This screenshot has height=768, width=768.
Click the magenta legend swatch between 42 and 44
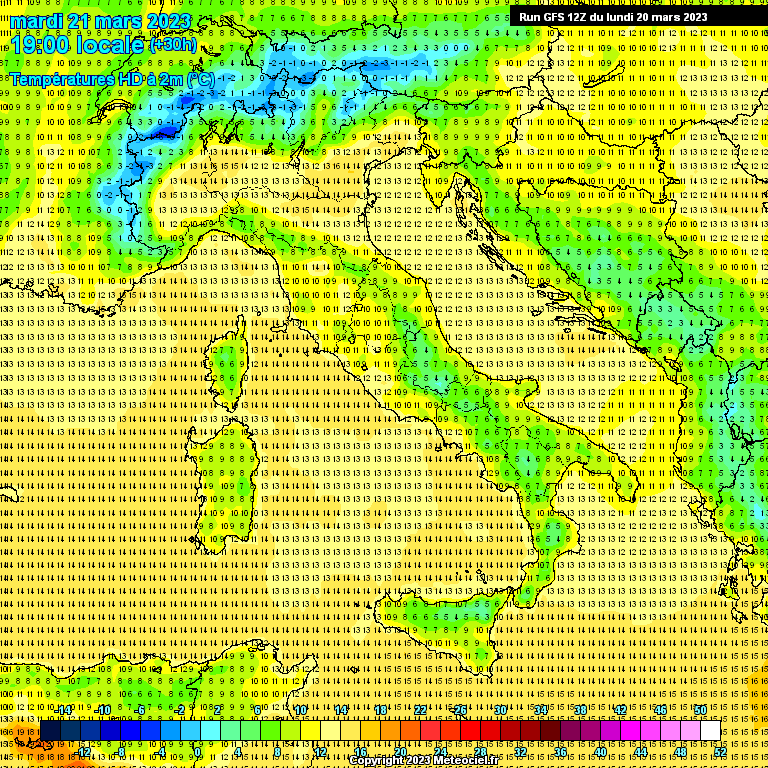click(x=631, y=730)
